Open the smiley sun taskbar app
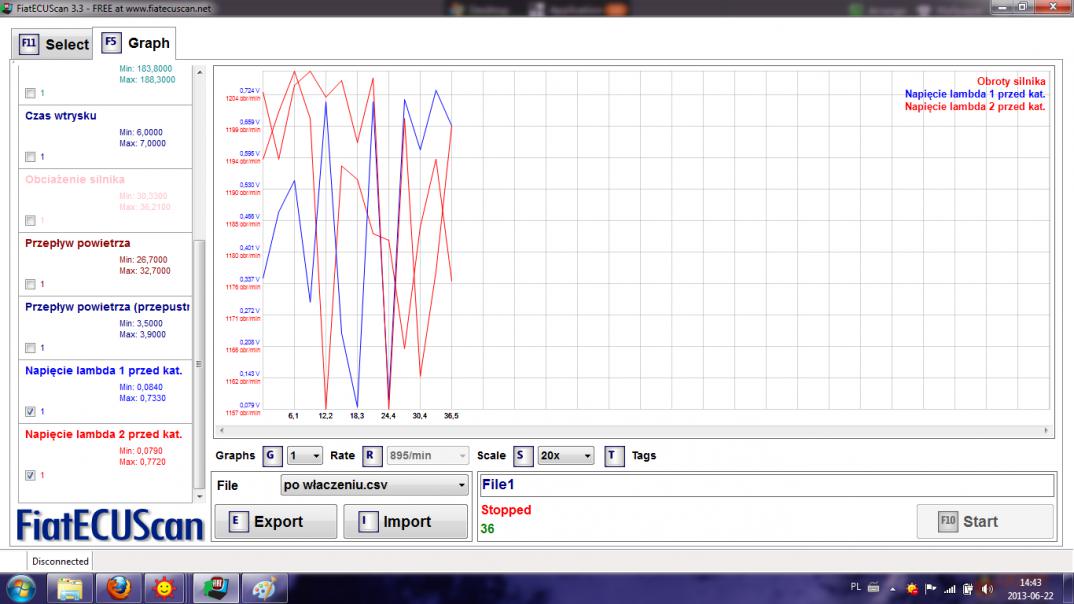 [x=164, y=588]
